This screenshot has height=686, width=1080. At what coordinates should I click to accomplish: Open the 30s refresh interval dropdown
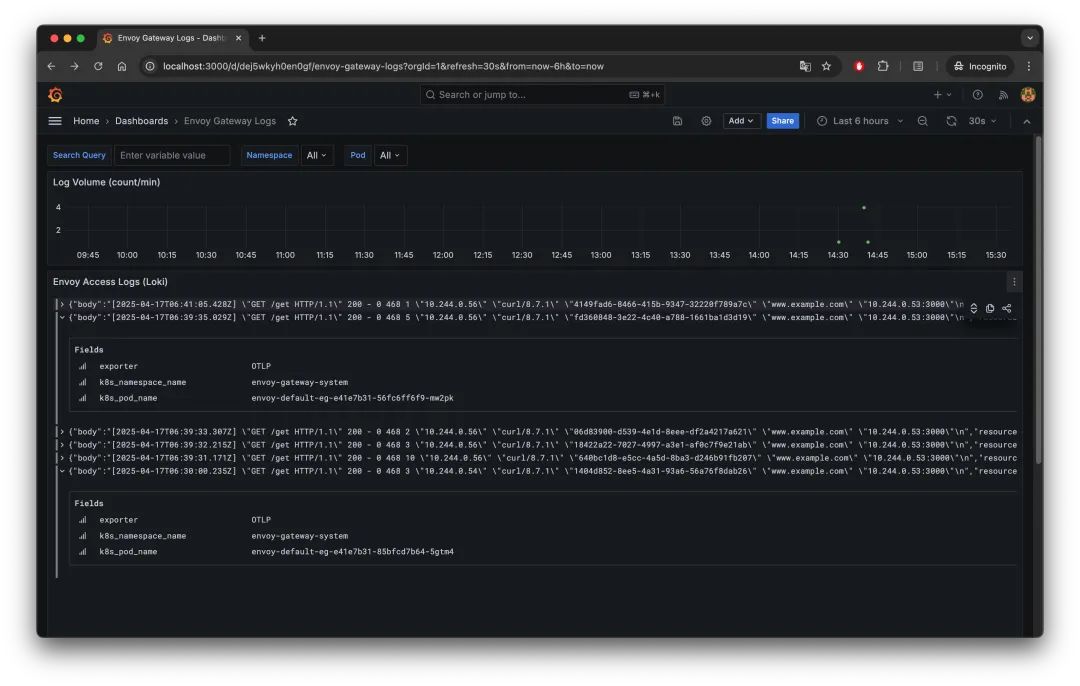pyautogui.click(x=982, y=121)
